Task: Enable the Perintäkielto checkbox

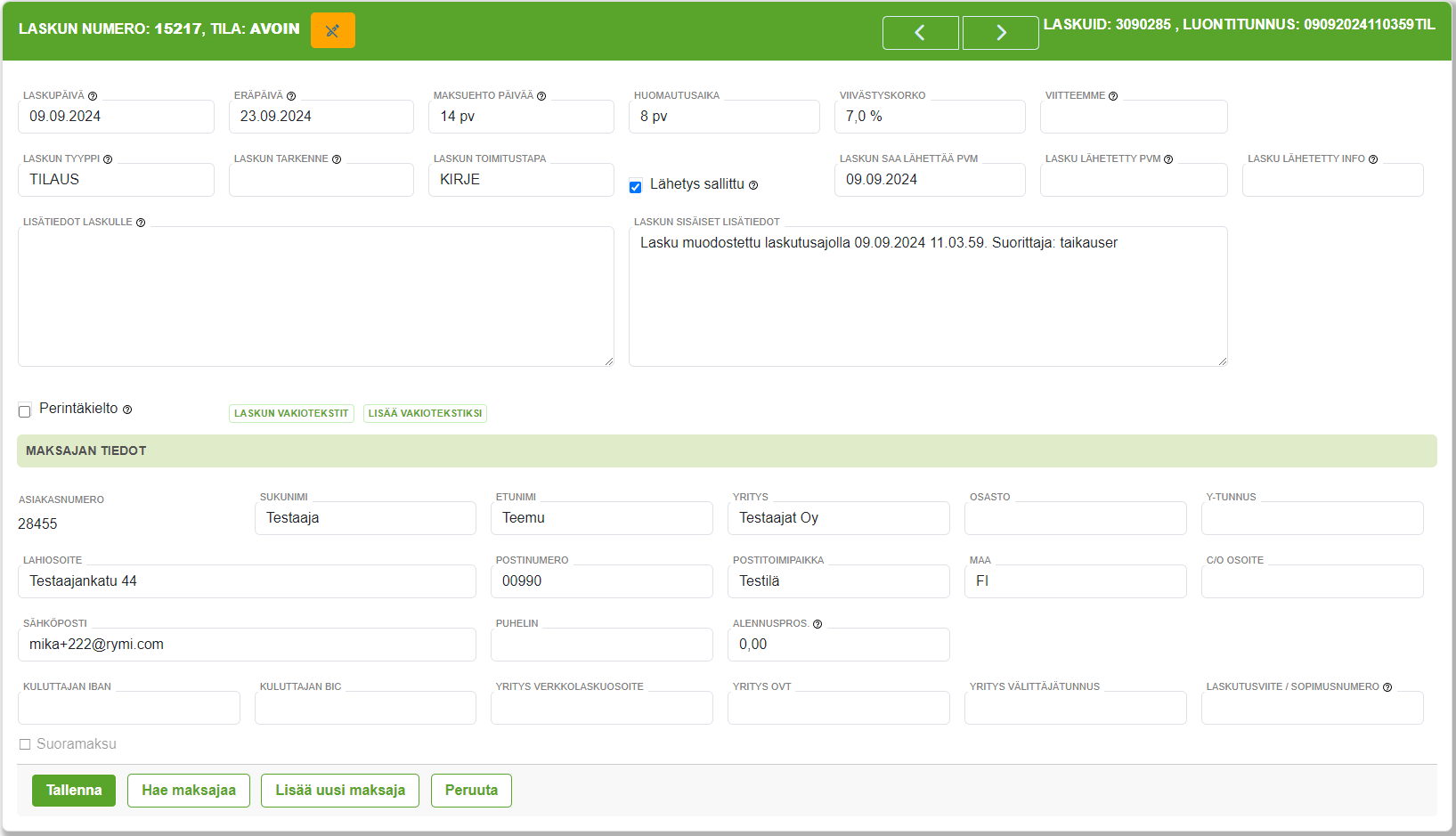Action: [x=25, y=411]
